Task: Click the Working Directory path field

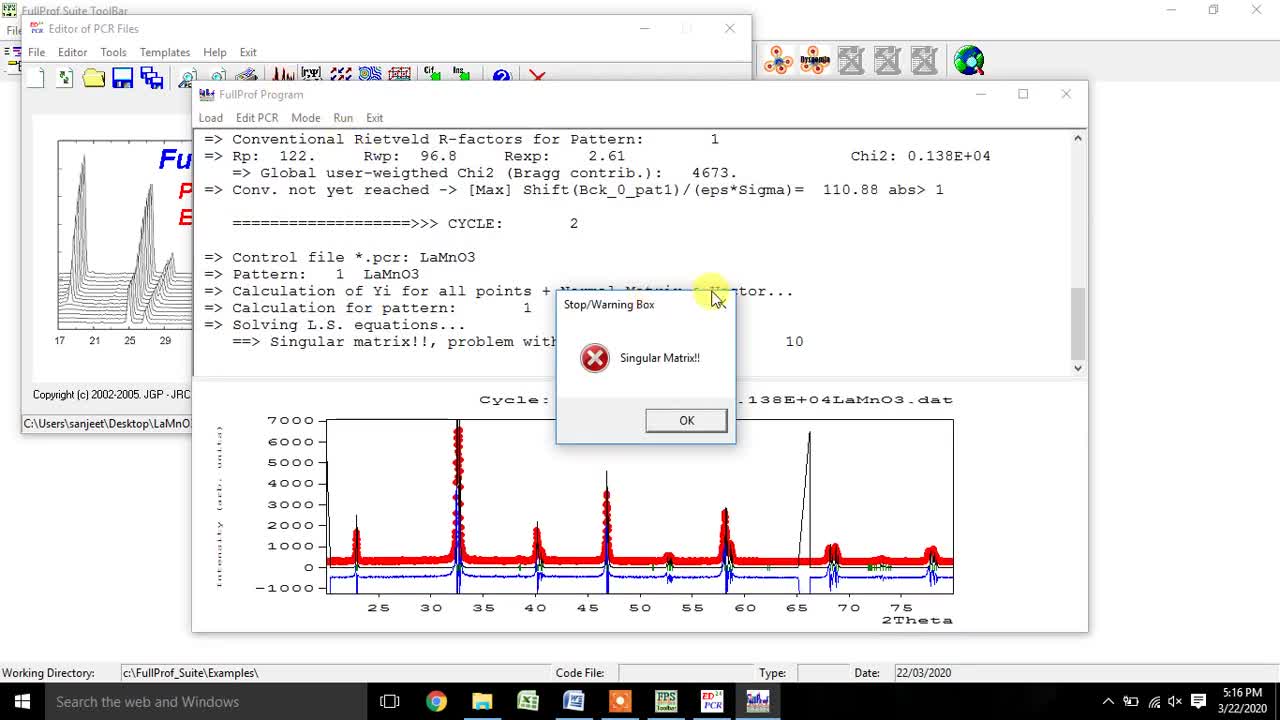Action: pyautogui.click(x=335, y=673)
